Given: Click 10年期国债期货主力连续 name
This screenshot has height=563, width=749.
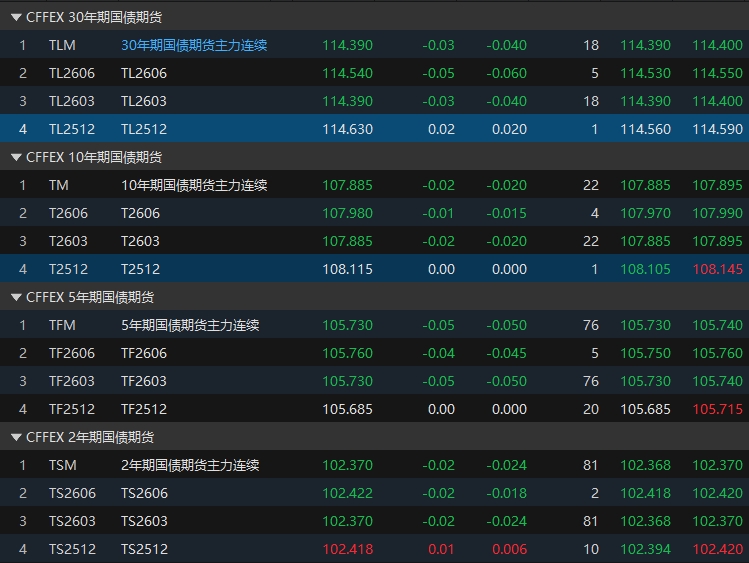Looking at the screenshot, I should pyautogui.click(x=194, y=185).
